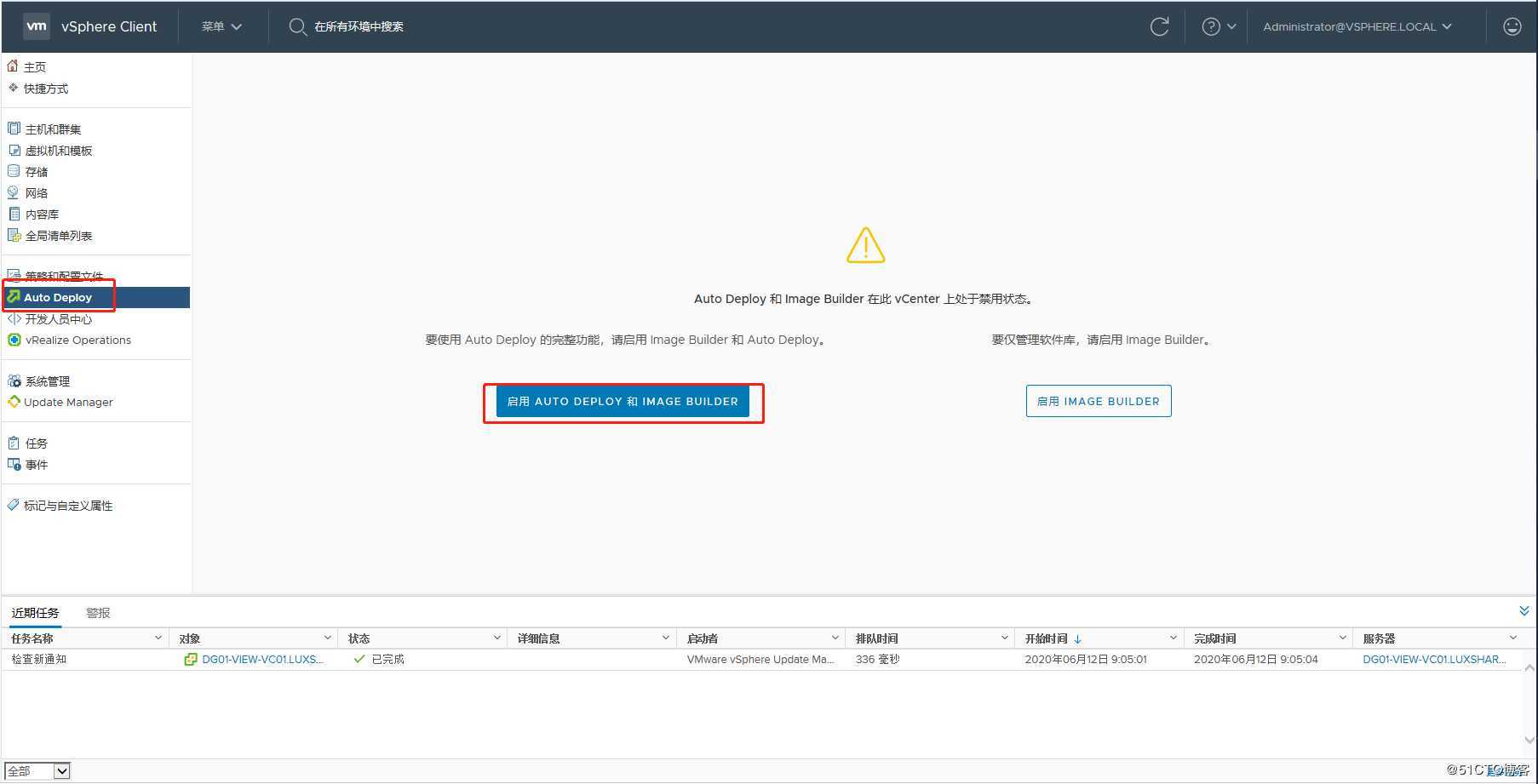Click the Tasks clipboard icon
The width and height of the screenshot is (1538, 784).
(14, 443)
